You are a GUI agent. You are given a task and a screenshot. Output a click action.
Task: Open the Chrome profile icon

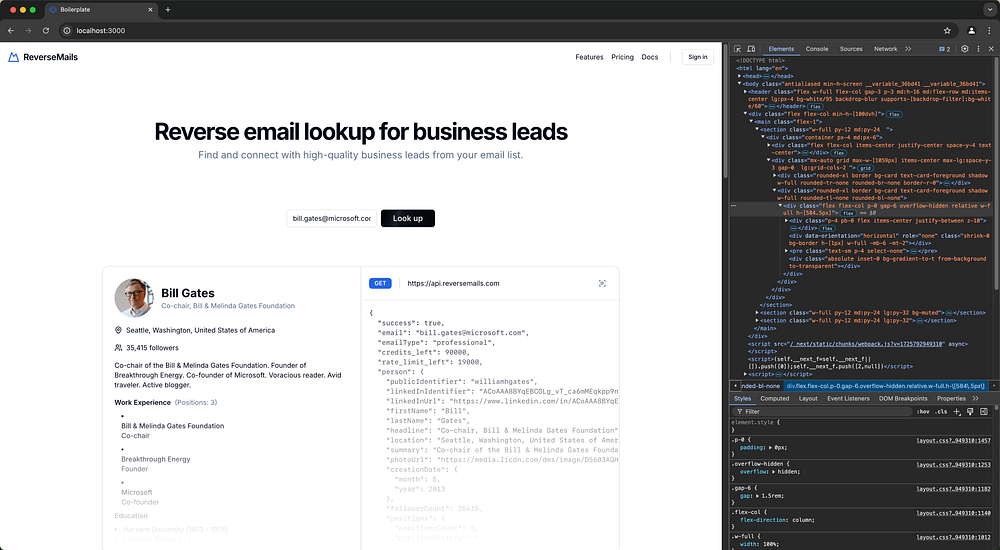971,30
